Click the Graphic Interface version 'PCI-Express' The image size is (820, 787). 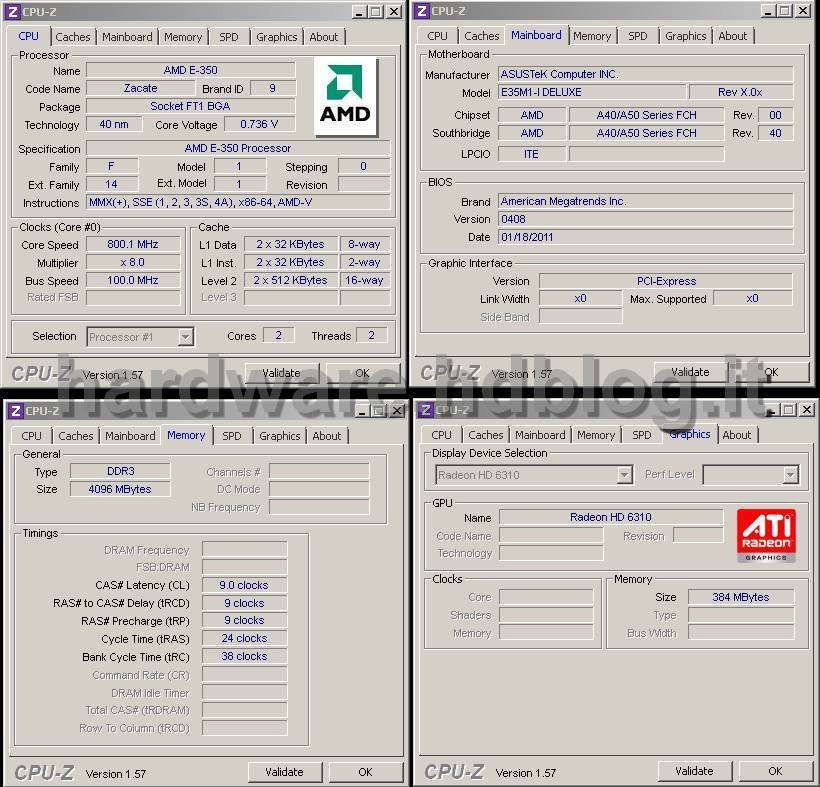[666, 281]
